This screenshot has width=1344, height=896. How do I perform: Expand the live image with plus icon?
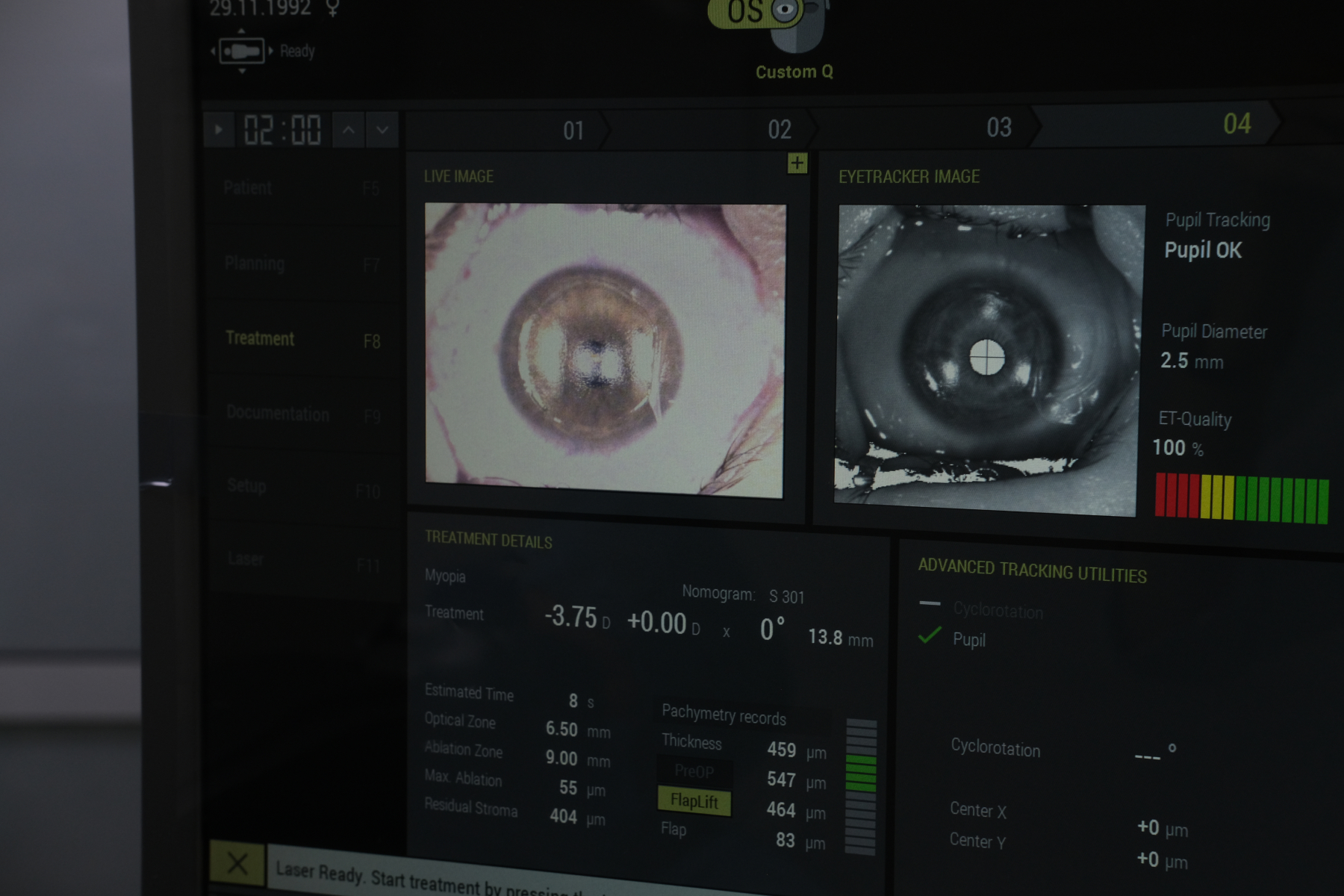click(x=797, y=163)
